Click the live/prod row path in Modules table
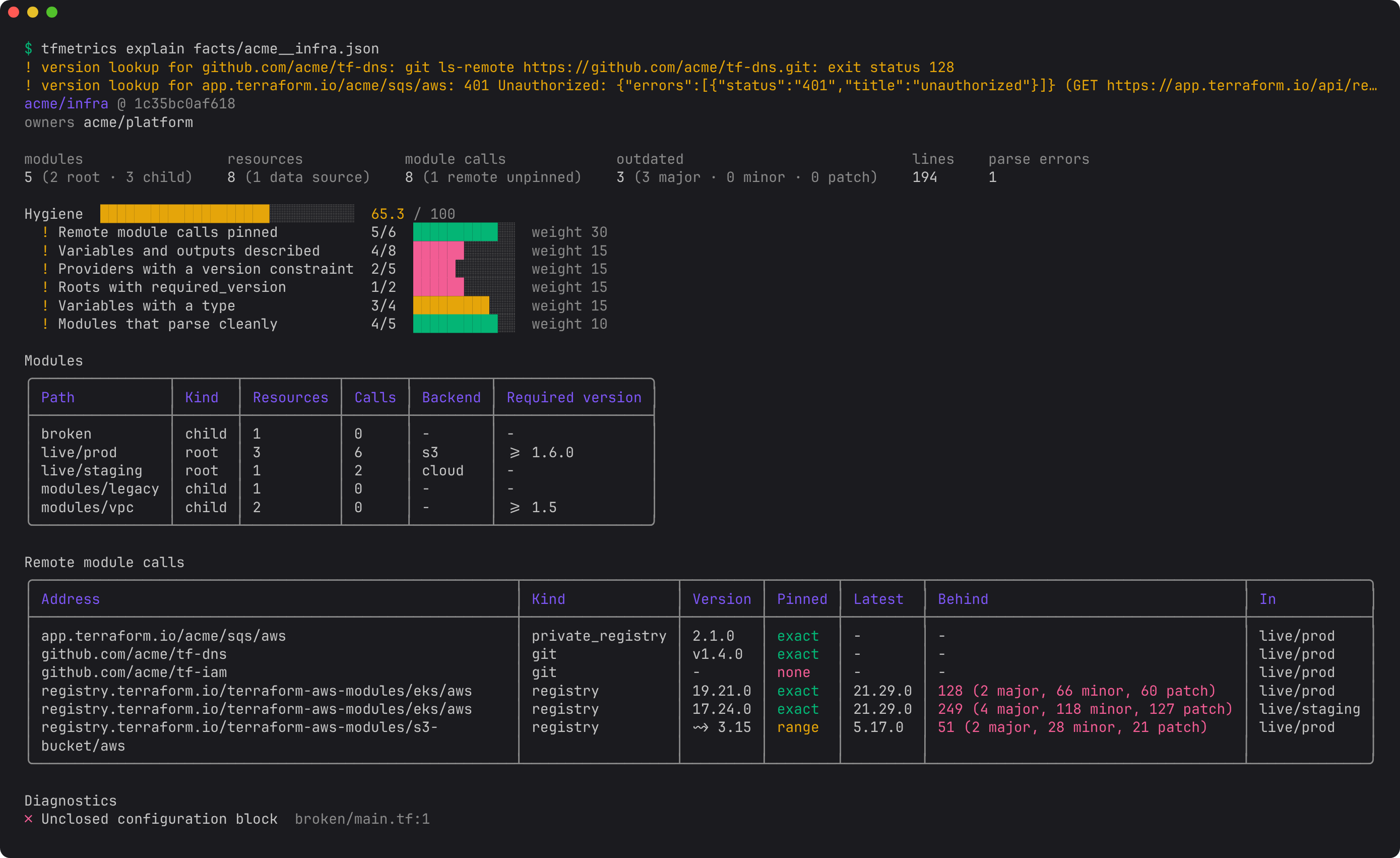Image resolution: width=1400 pixels, height=858 pixels. 79,452
